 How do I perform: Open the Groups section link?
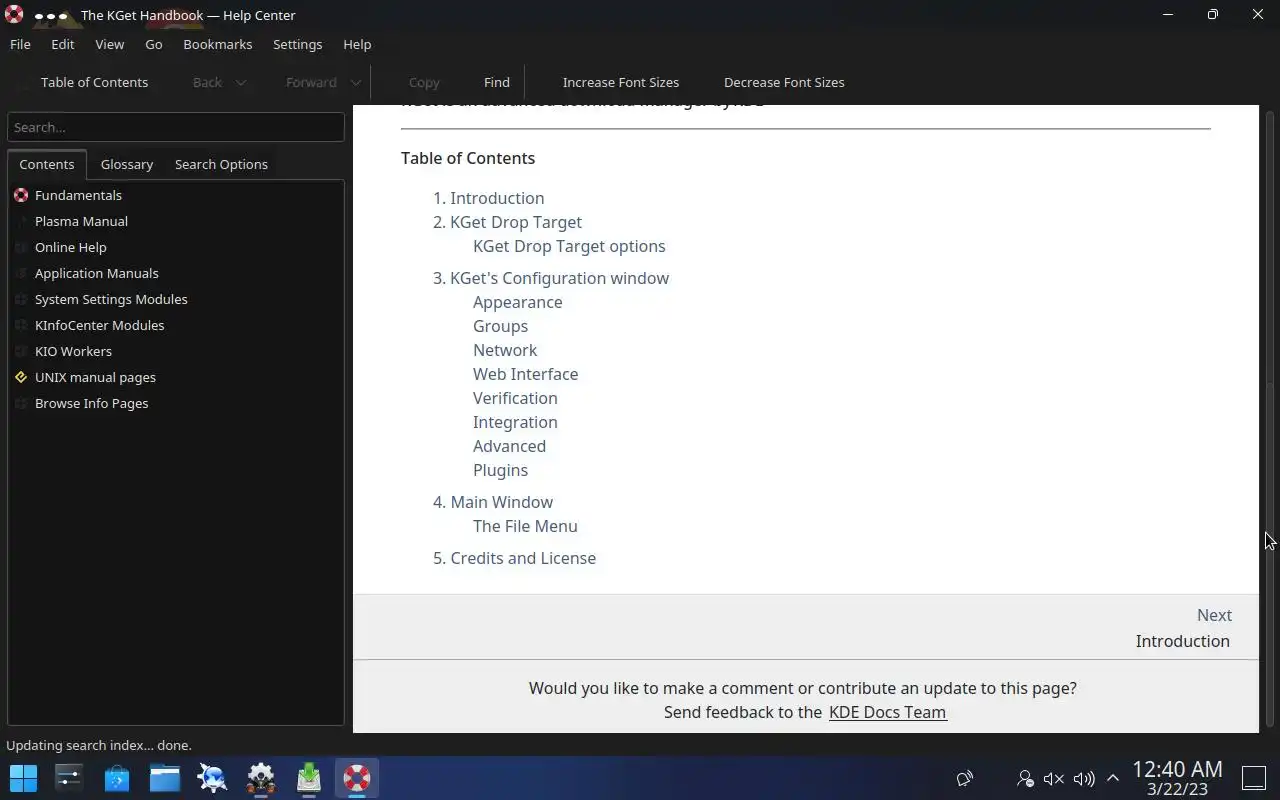click(x=500, y=326)
